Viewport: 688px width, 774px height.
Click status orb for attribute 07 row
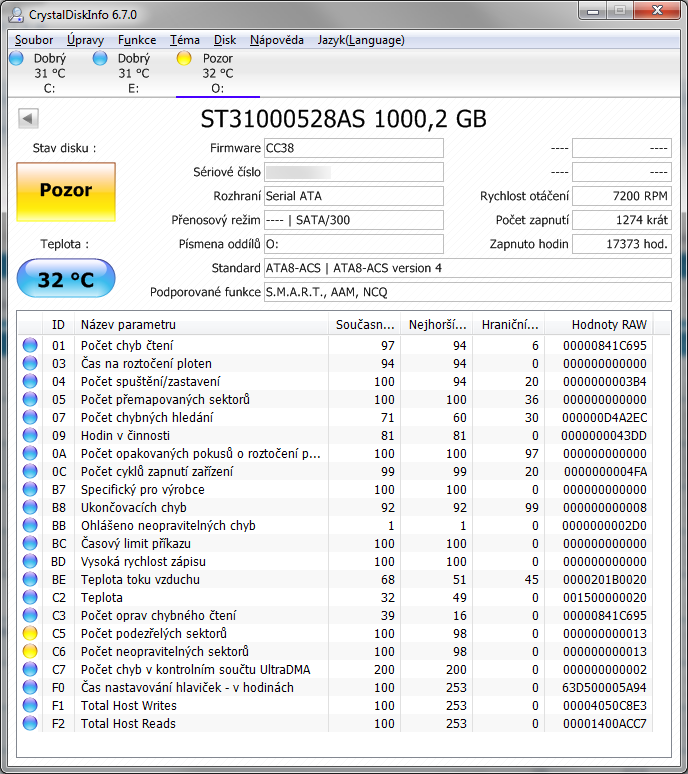[30, 417]
